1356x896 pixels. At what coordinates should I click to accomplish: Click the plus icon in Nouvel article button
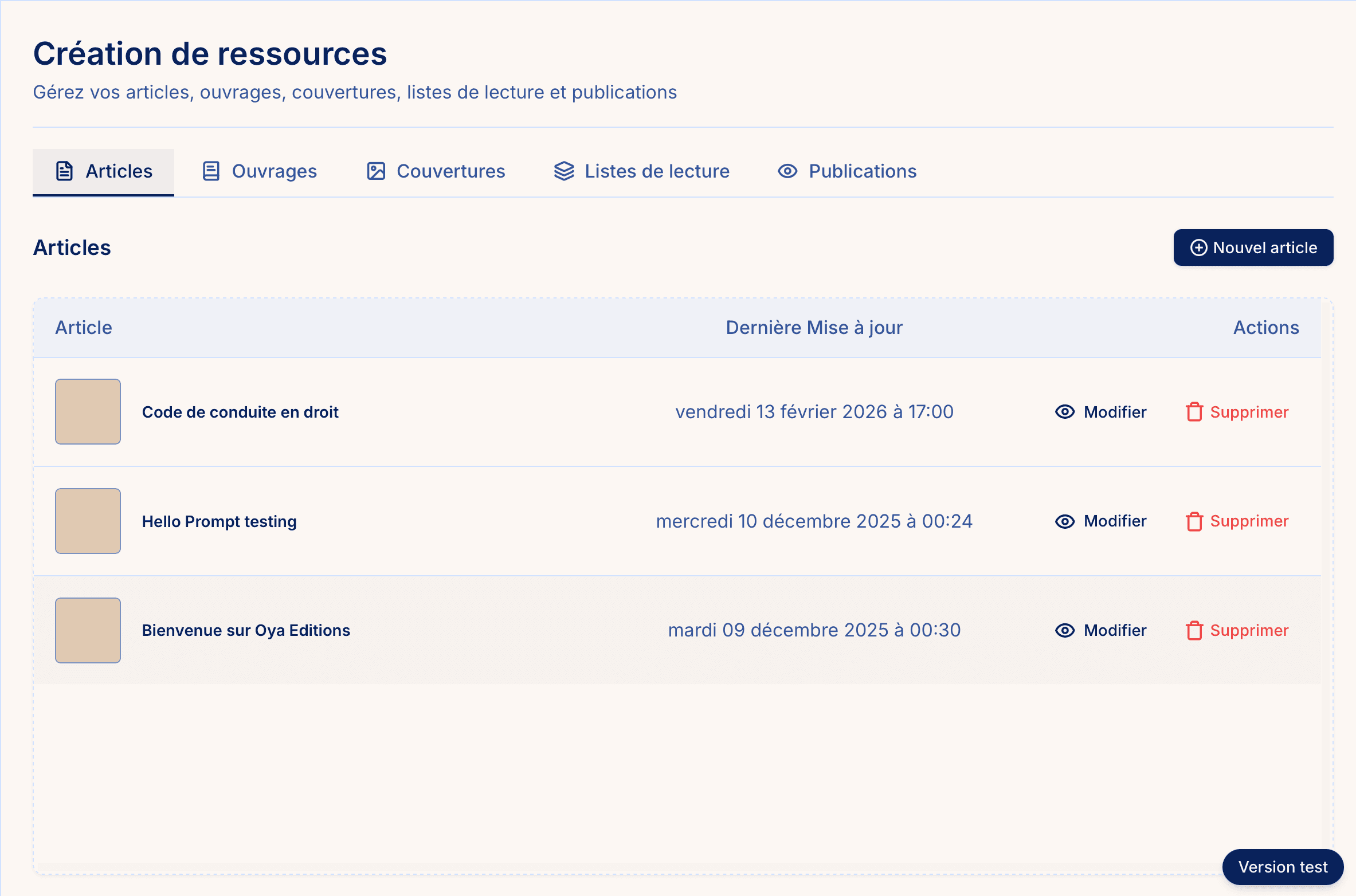1200,247
